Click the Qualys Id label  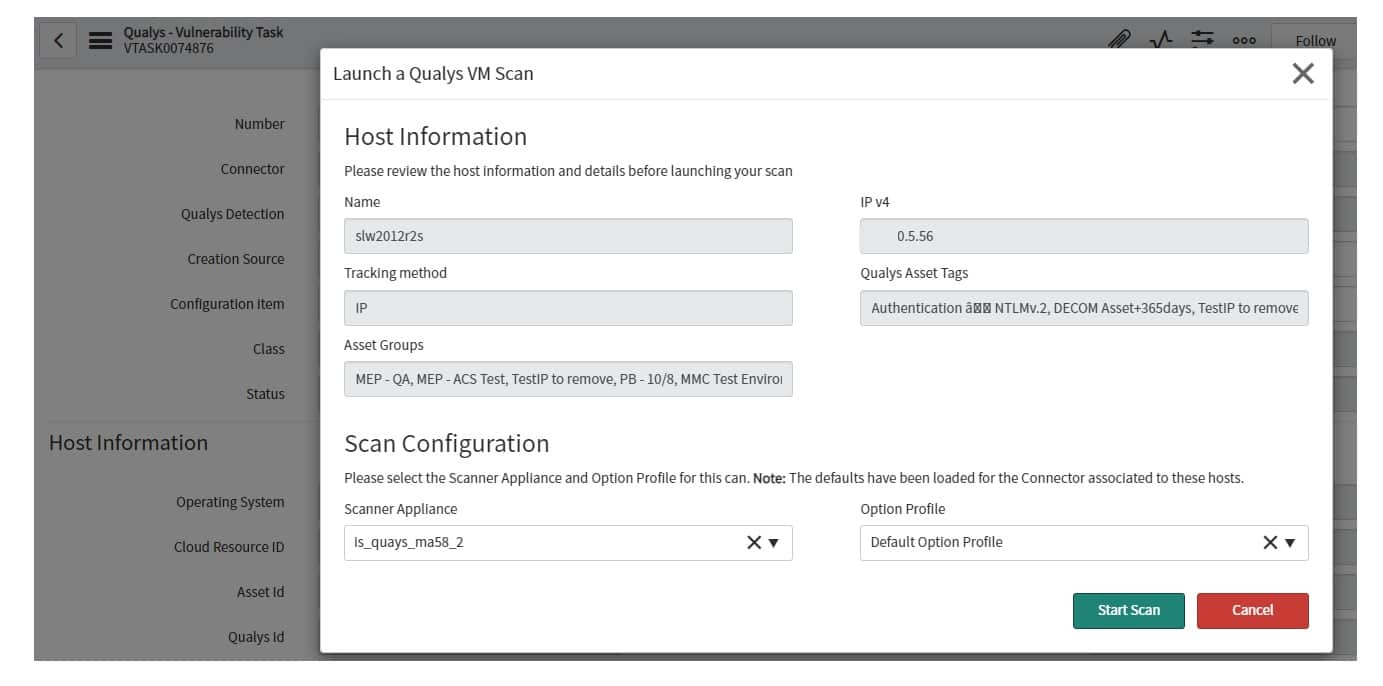pyautogui.click(x=256, y=637)
